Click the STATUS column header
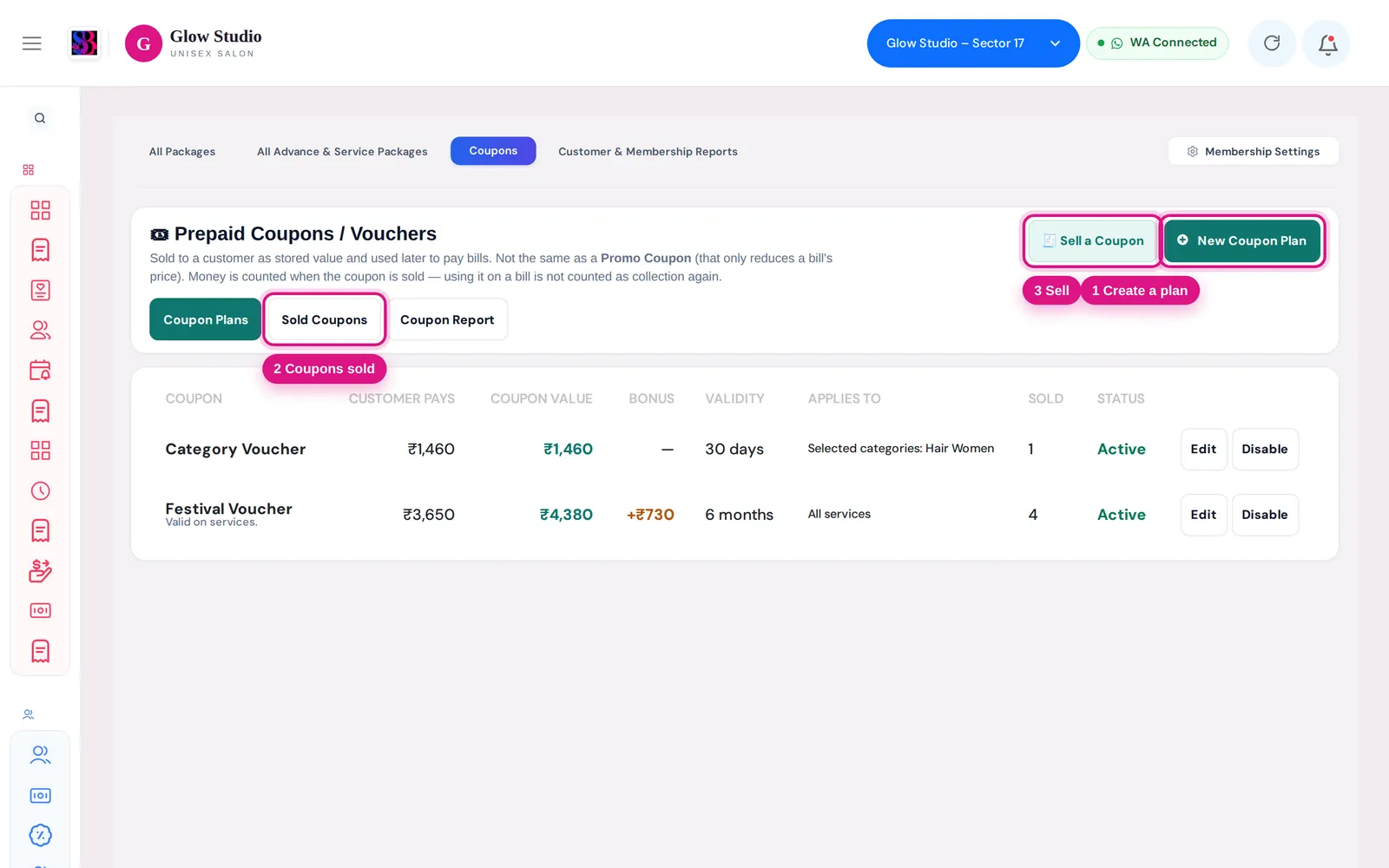Viewport: 1389px width, 868px height. pyautogui.click(x=1121, y=398)
